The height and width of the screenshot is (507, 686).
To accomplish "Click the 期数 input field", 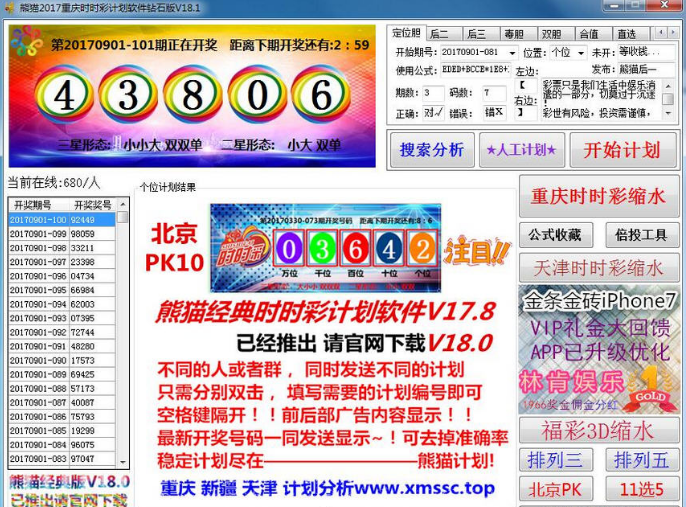I will click(x=433, y=93).
